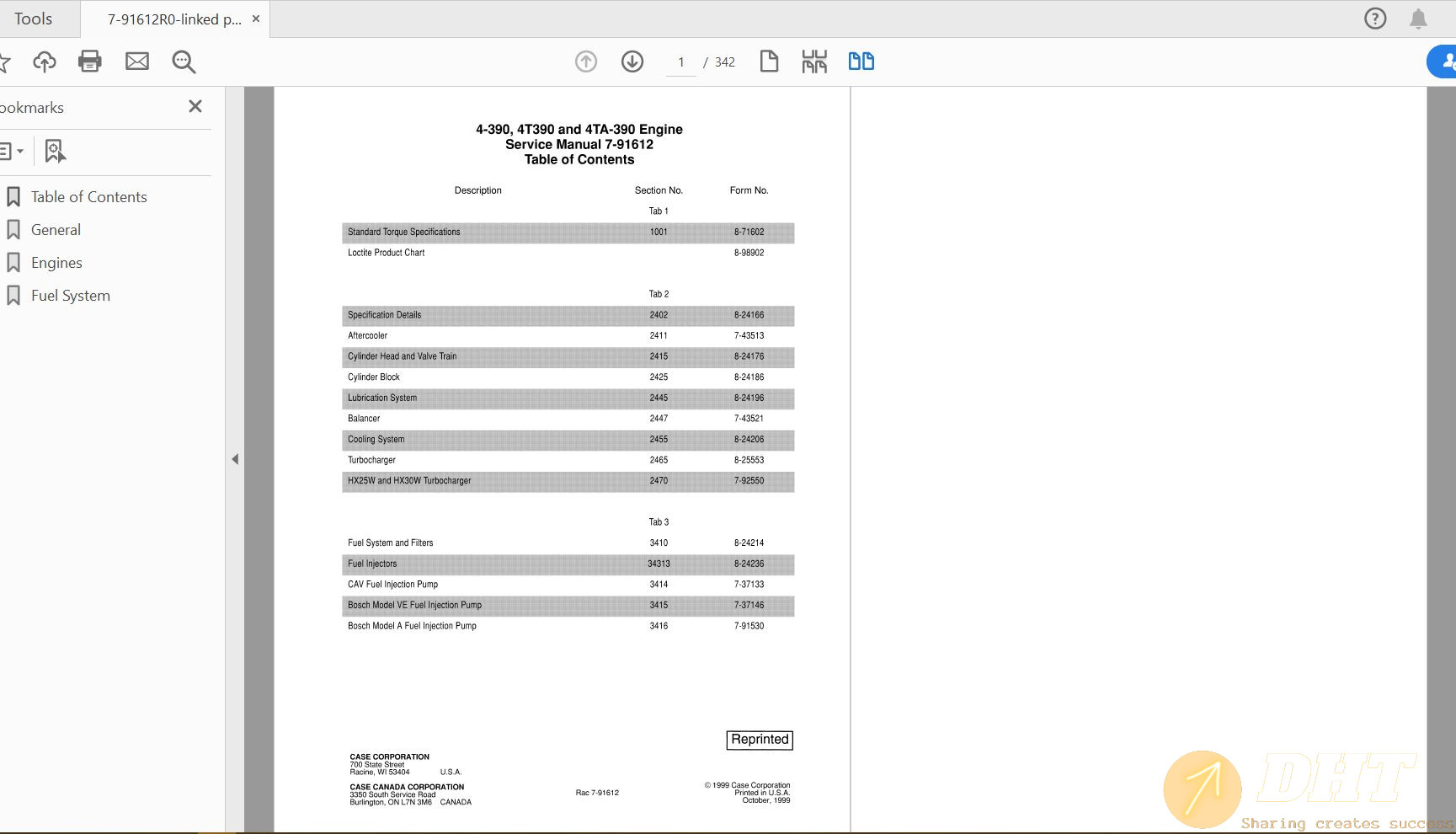Click the upload to cloud icon
This screenshot has width=1456, height=834.
[45, 61]
